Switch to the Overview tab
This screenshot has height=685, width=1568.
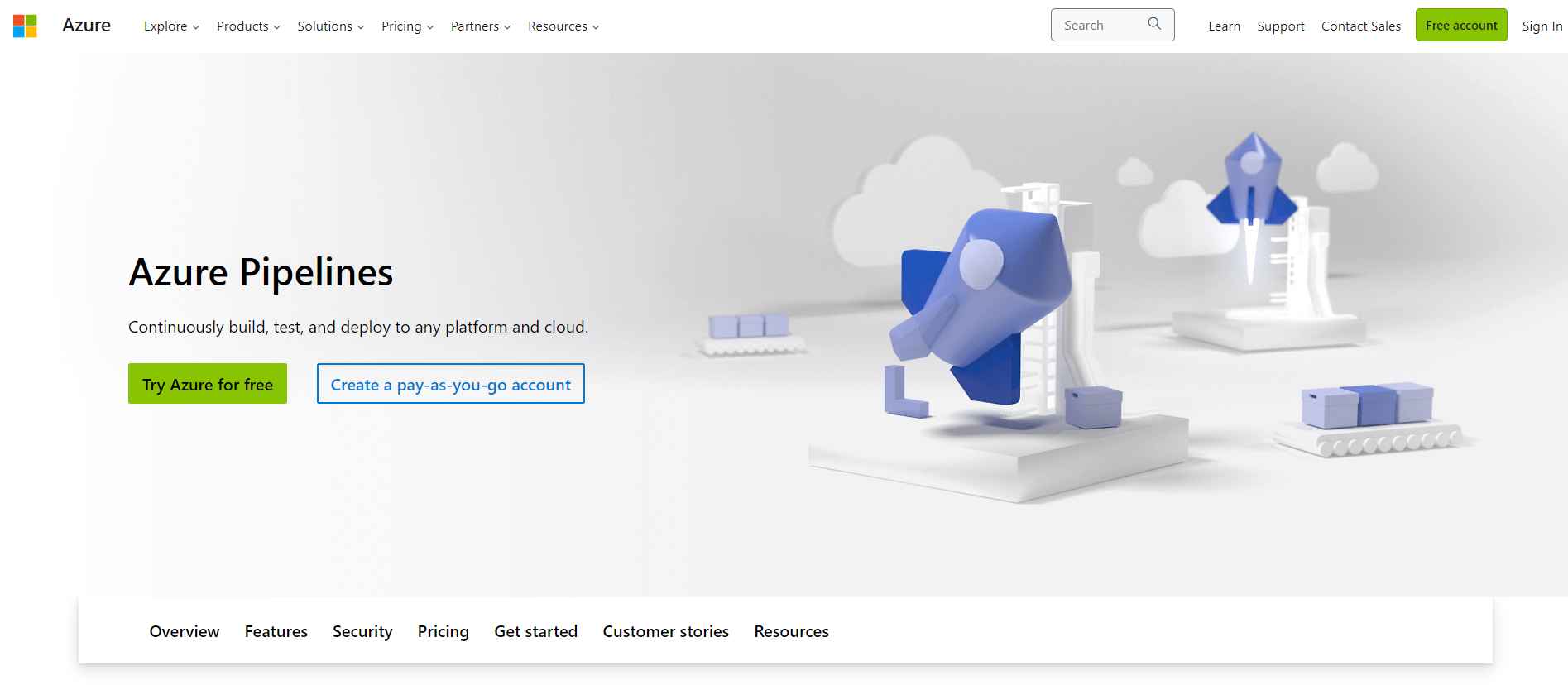coord(185,631)
